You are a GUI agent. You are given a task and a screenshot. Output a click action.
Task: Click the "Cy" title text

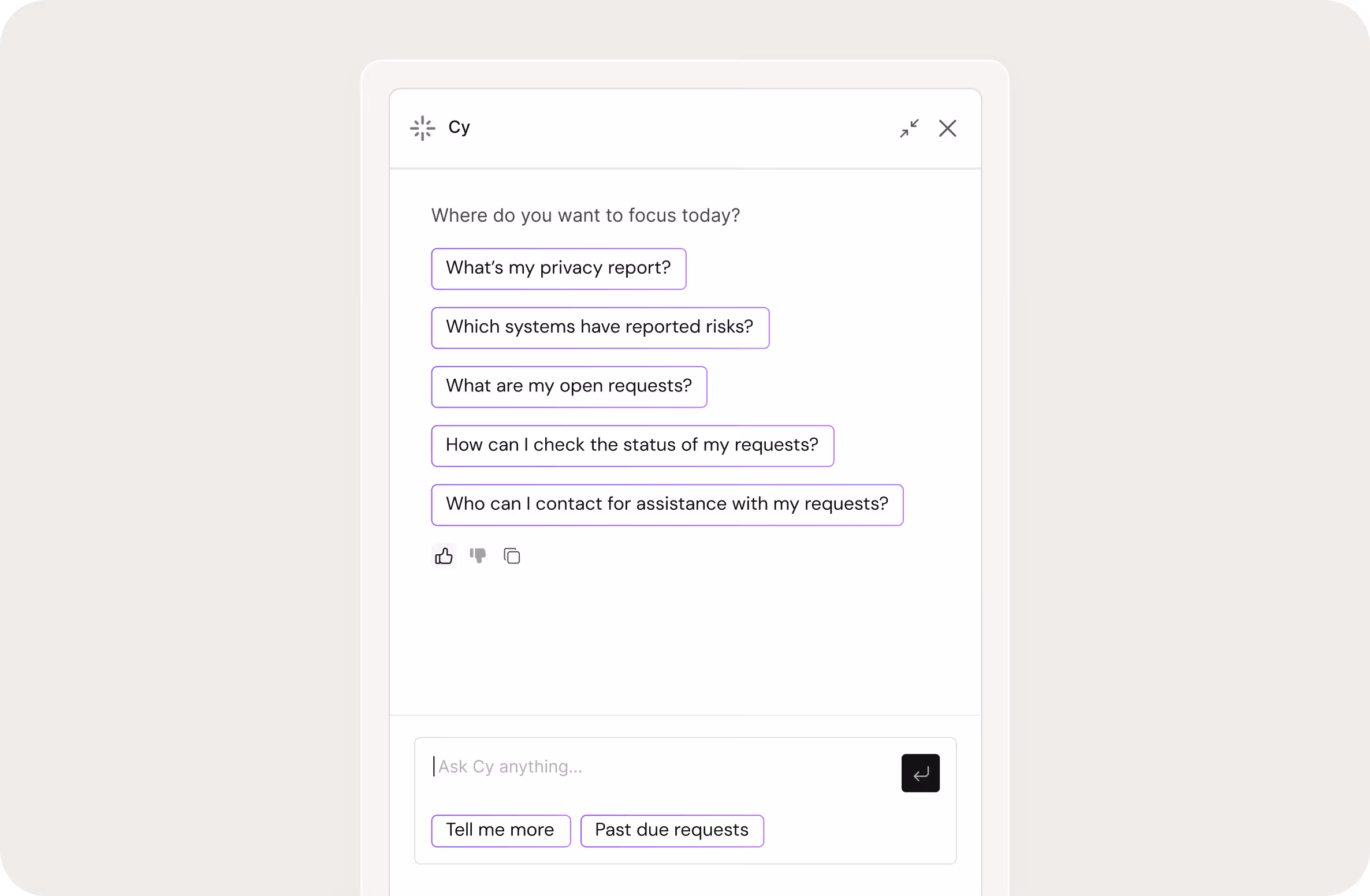click(x=459, y=127)
